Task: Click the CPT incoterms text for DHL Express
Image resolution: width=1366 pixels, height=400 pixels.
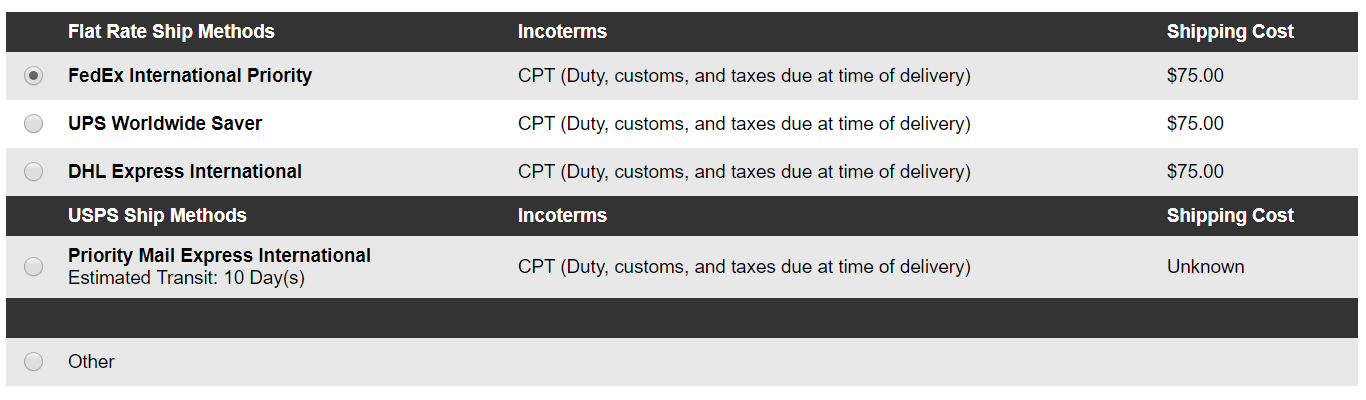Action: (x=744, y=172)
